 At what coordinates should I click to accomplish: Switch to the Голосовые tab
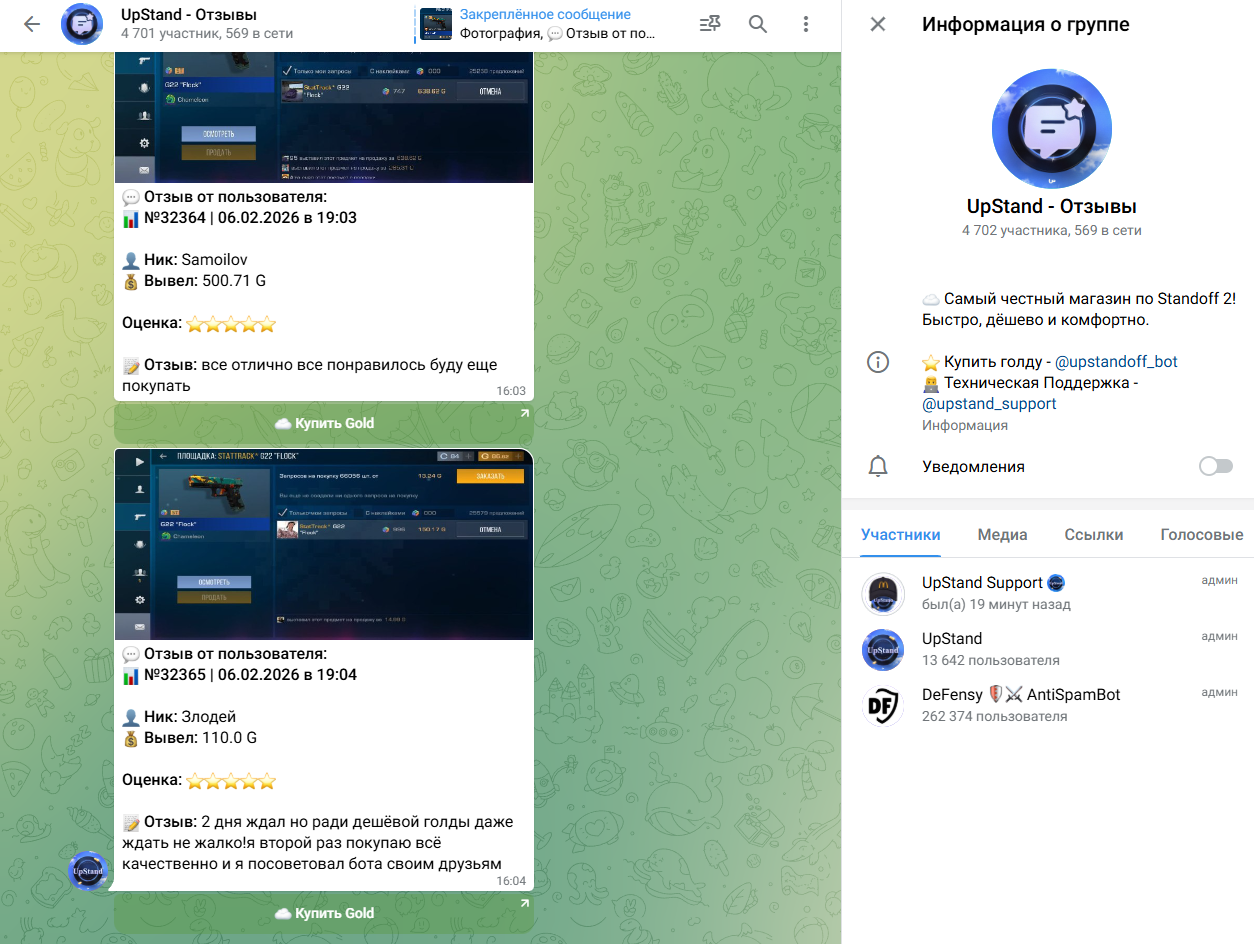click(x=1201, y=535)
